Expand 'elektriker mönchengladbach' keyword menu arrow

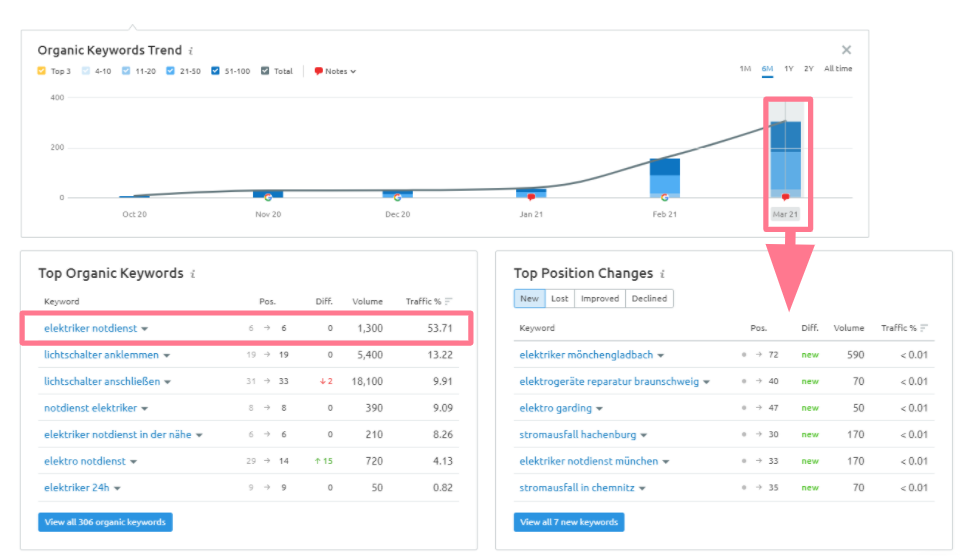661,356
